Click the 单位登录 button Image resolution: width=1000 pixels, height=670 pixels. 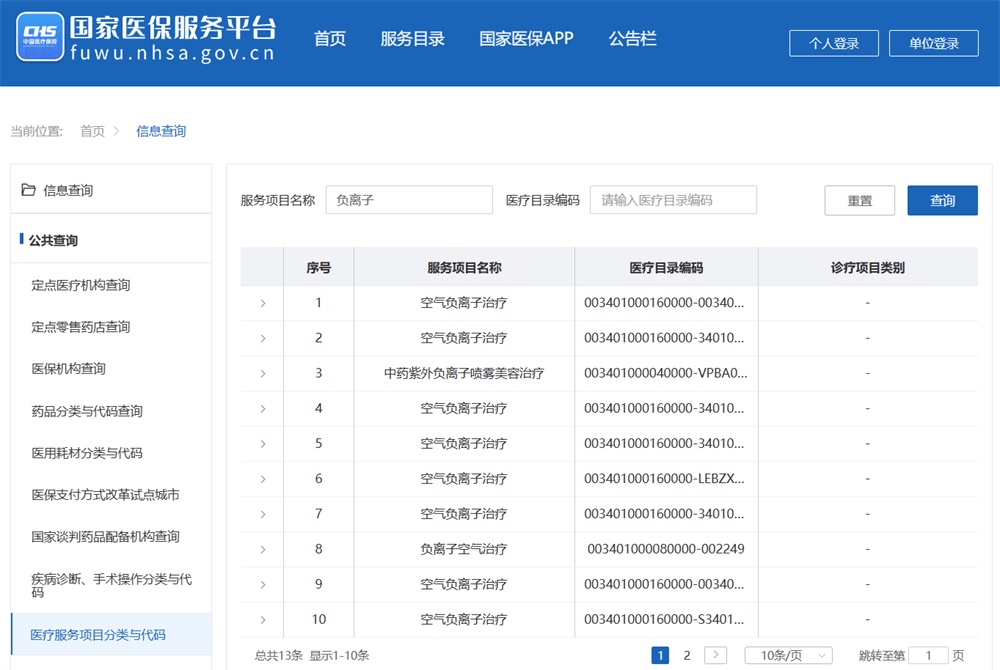coord(933,43)
